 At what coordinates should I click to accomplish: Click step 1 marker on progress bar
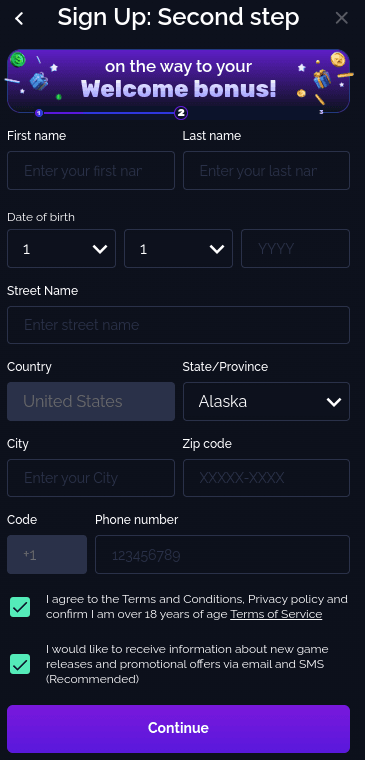click(x=39, y=113)
